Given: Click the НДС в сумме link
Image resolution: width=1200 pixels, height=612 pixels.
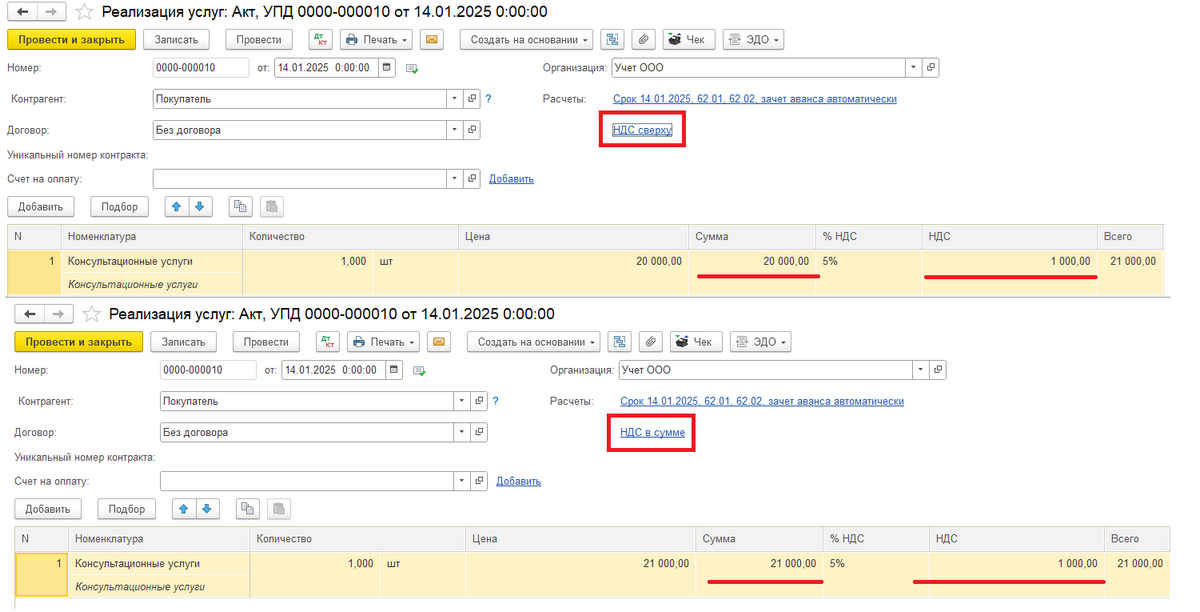Looking at the screenshot, I should point(652,433).
